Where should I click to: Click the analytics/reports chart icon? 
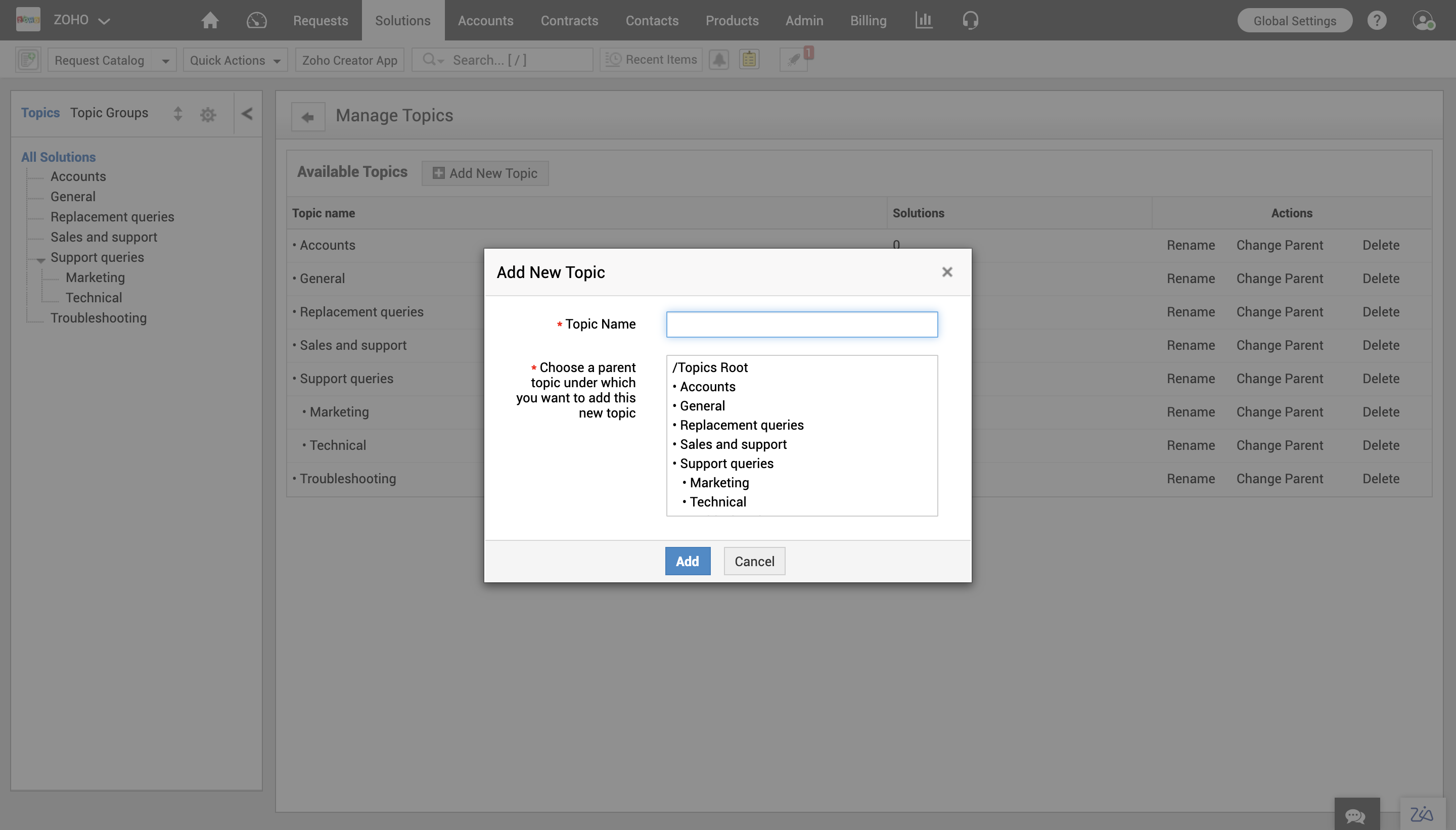click(921, 20)
